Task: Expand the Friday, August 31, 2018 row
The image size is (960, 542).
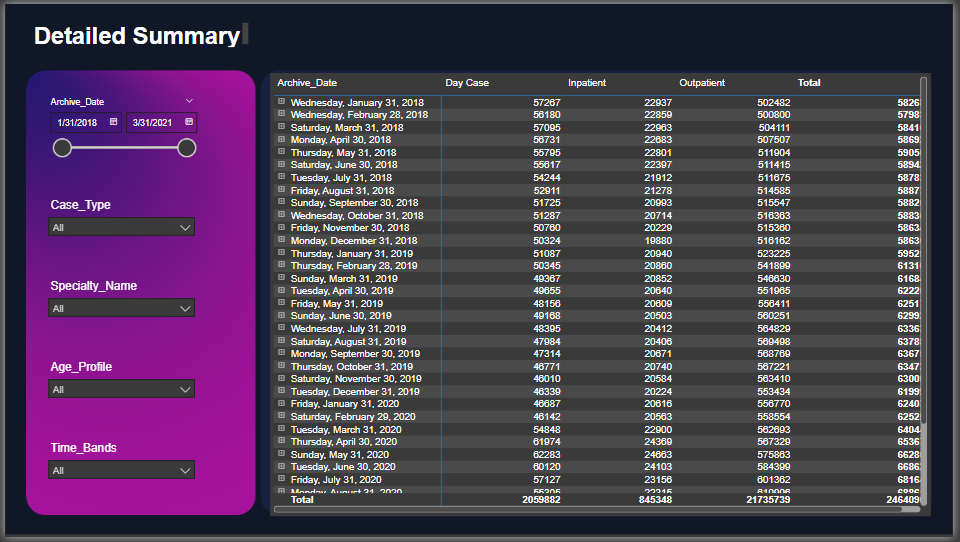Action: 282,190
